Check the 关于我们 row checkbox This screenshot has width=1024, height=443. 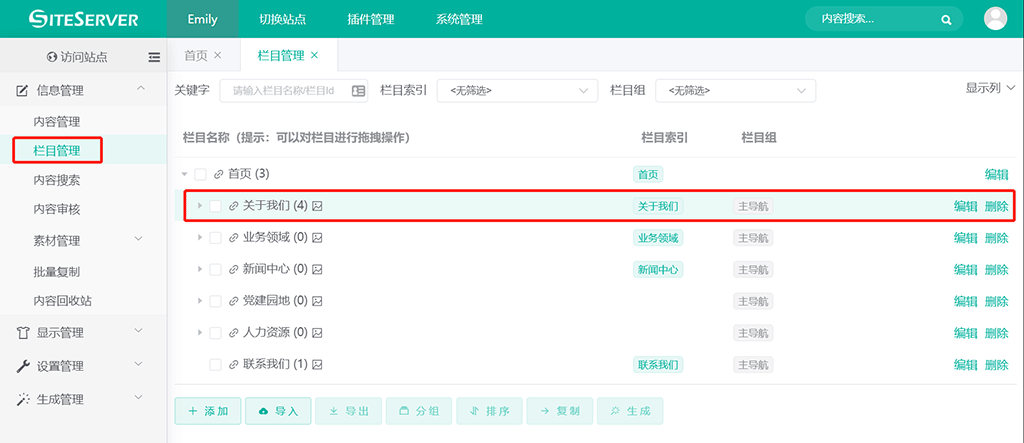point(216,206)
